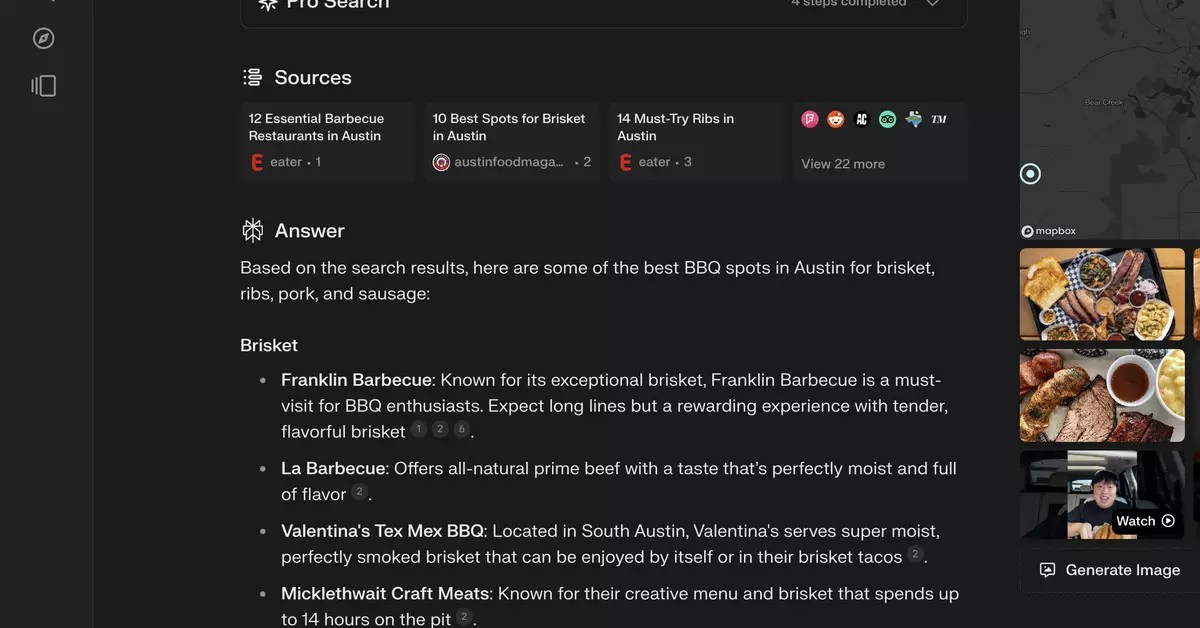Click the Answer snowflake icon
The image size is (1200, 628).
coord(252,229)
